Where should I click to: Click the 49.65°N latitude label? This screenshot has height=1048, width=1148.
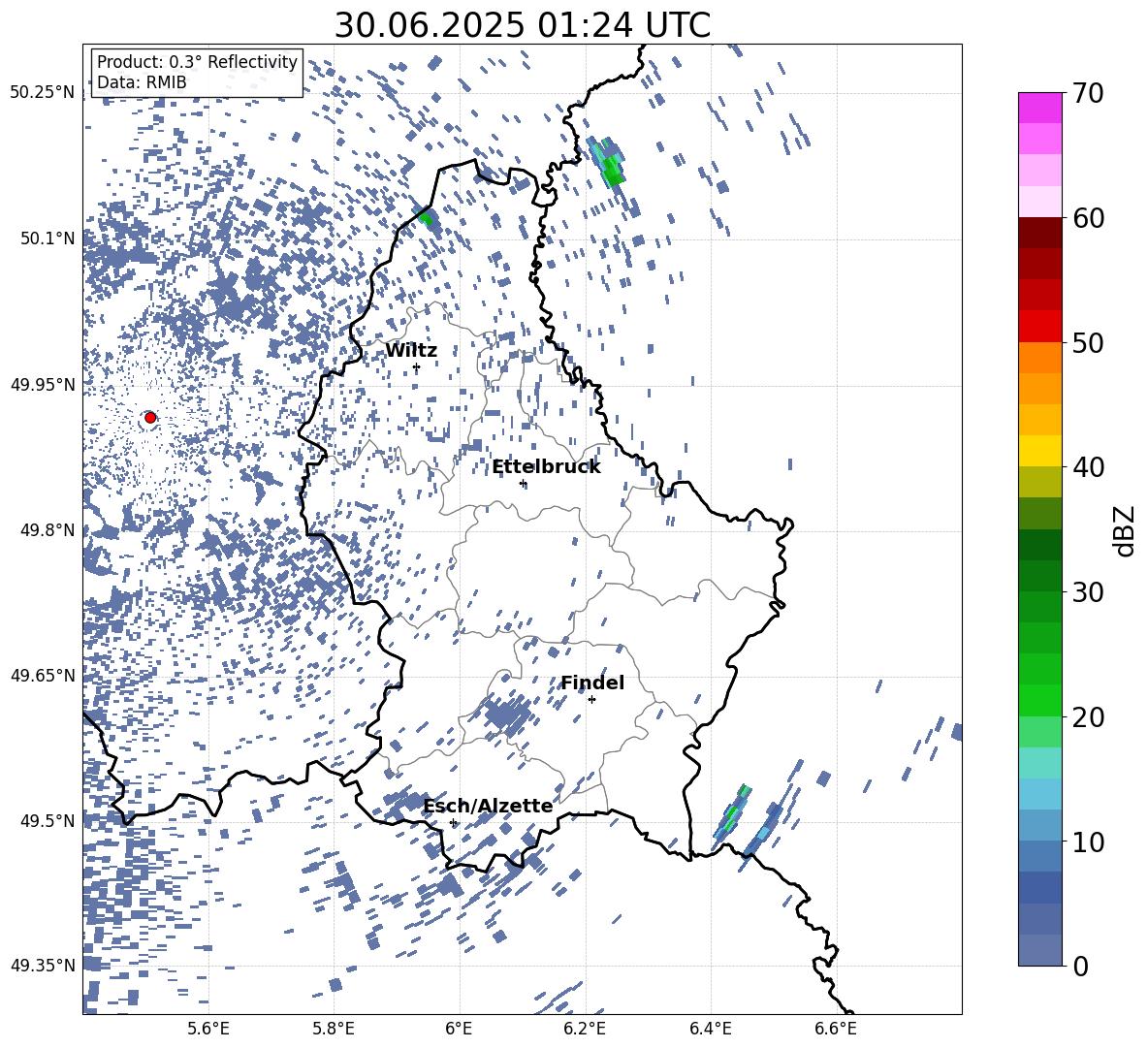point(43,675)
